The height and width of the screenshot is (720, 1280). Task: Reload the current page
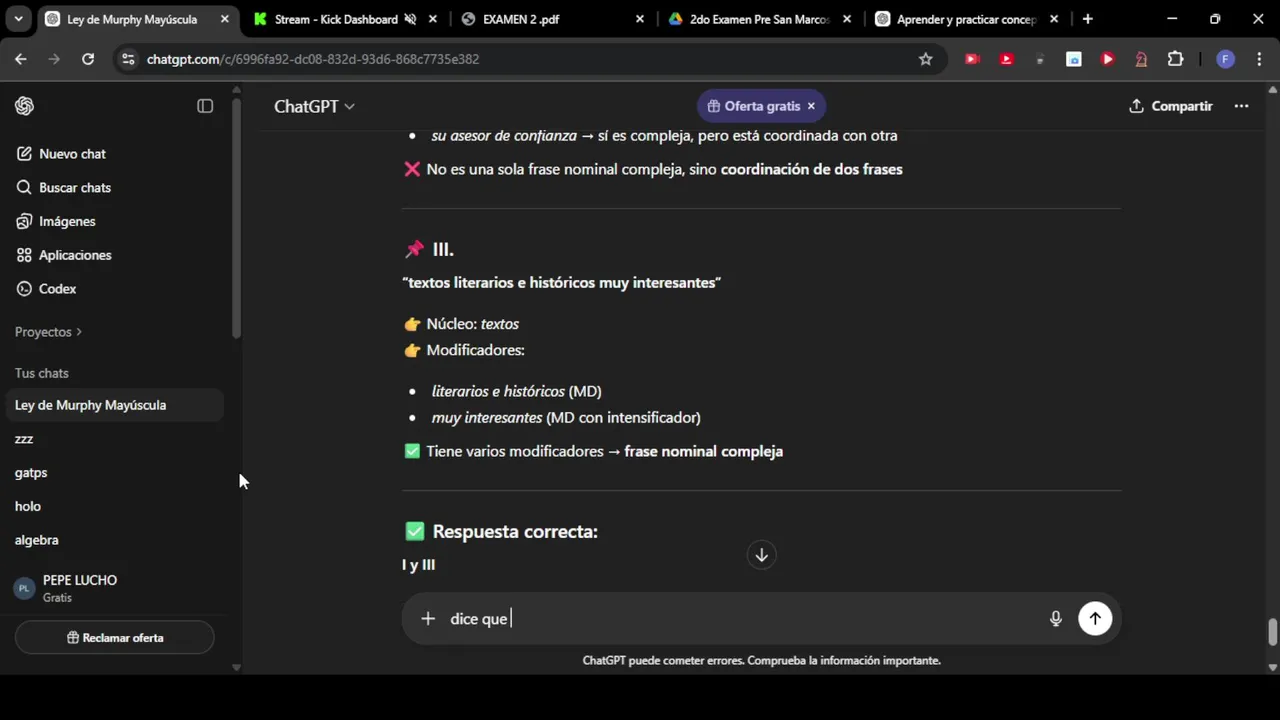tap(88, 59)
